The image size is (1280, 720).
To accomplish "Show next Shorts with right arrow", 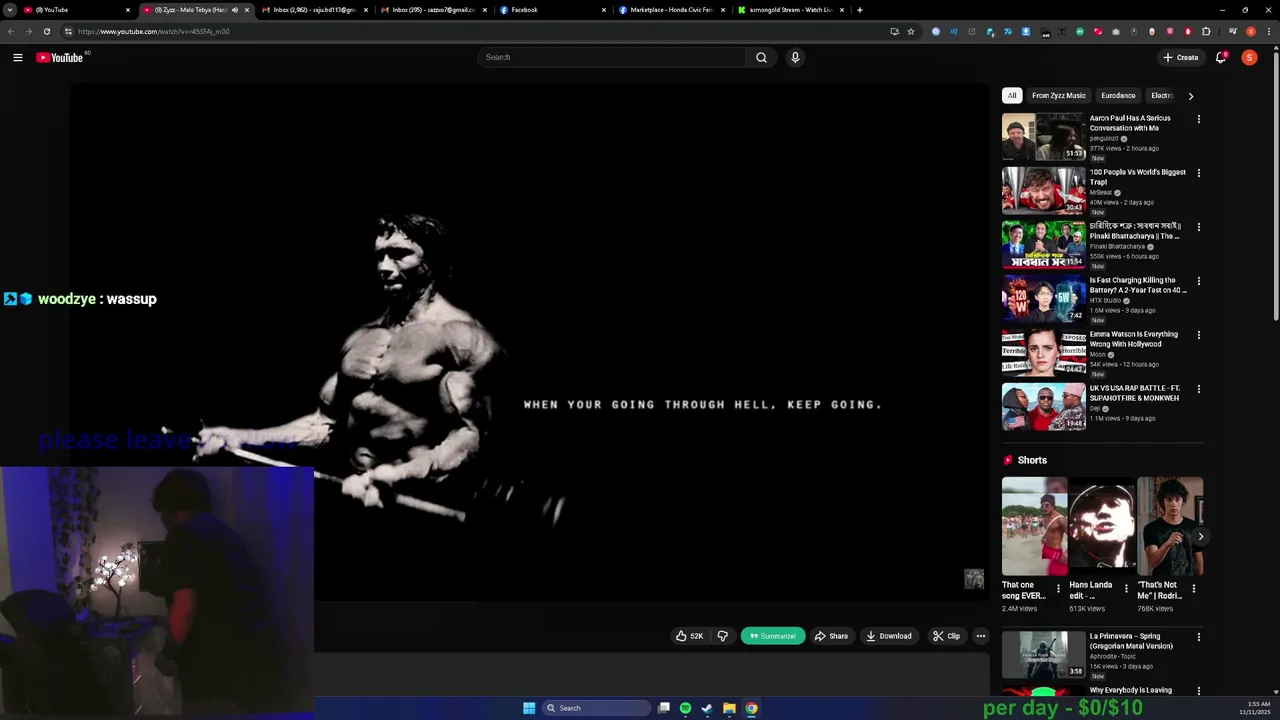I will (x=1201, y=537).
